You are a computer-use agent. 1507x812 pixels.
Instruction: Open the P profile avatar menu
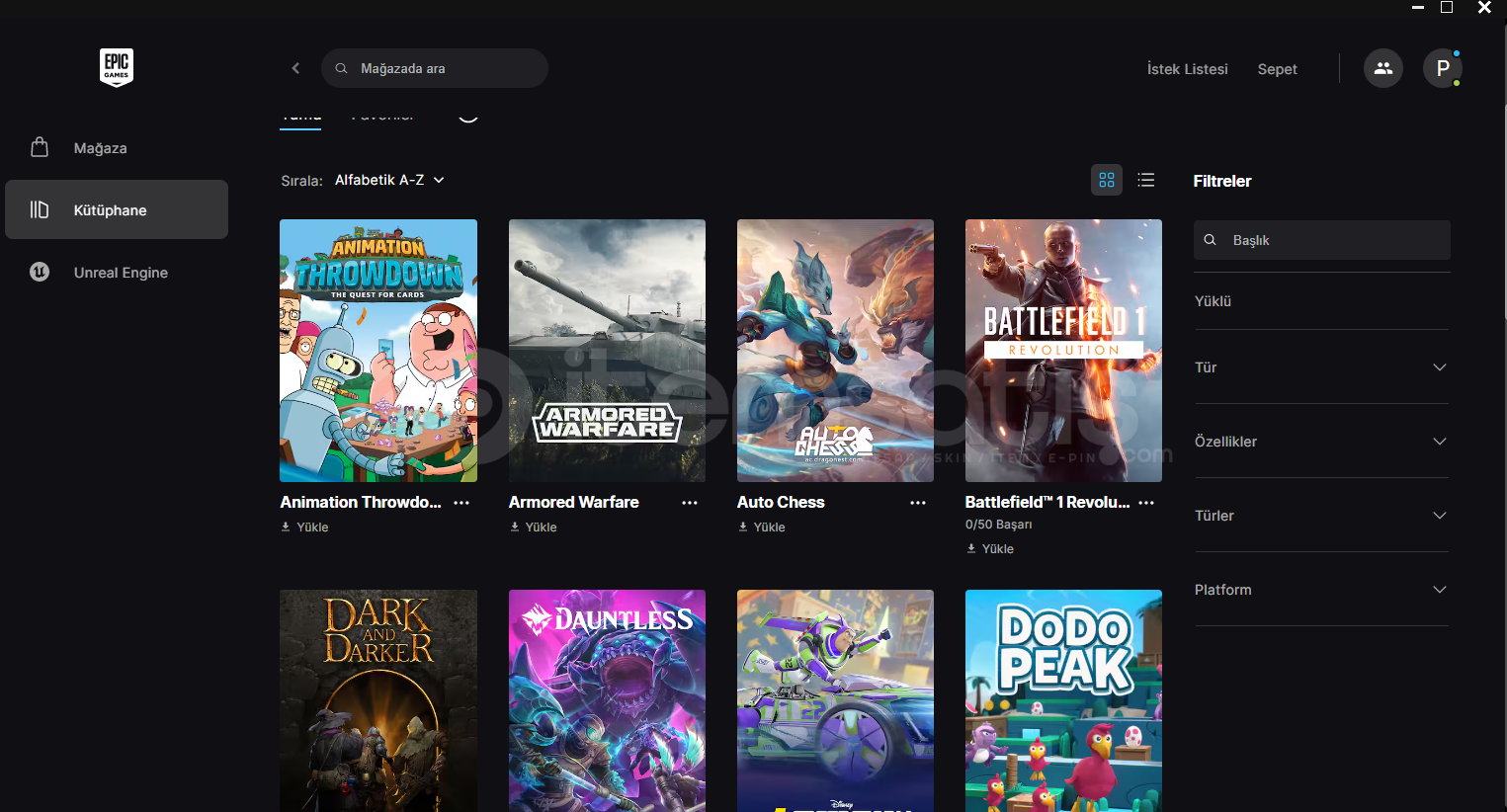pos(1443,68)
